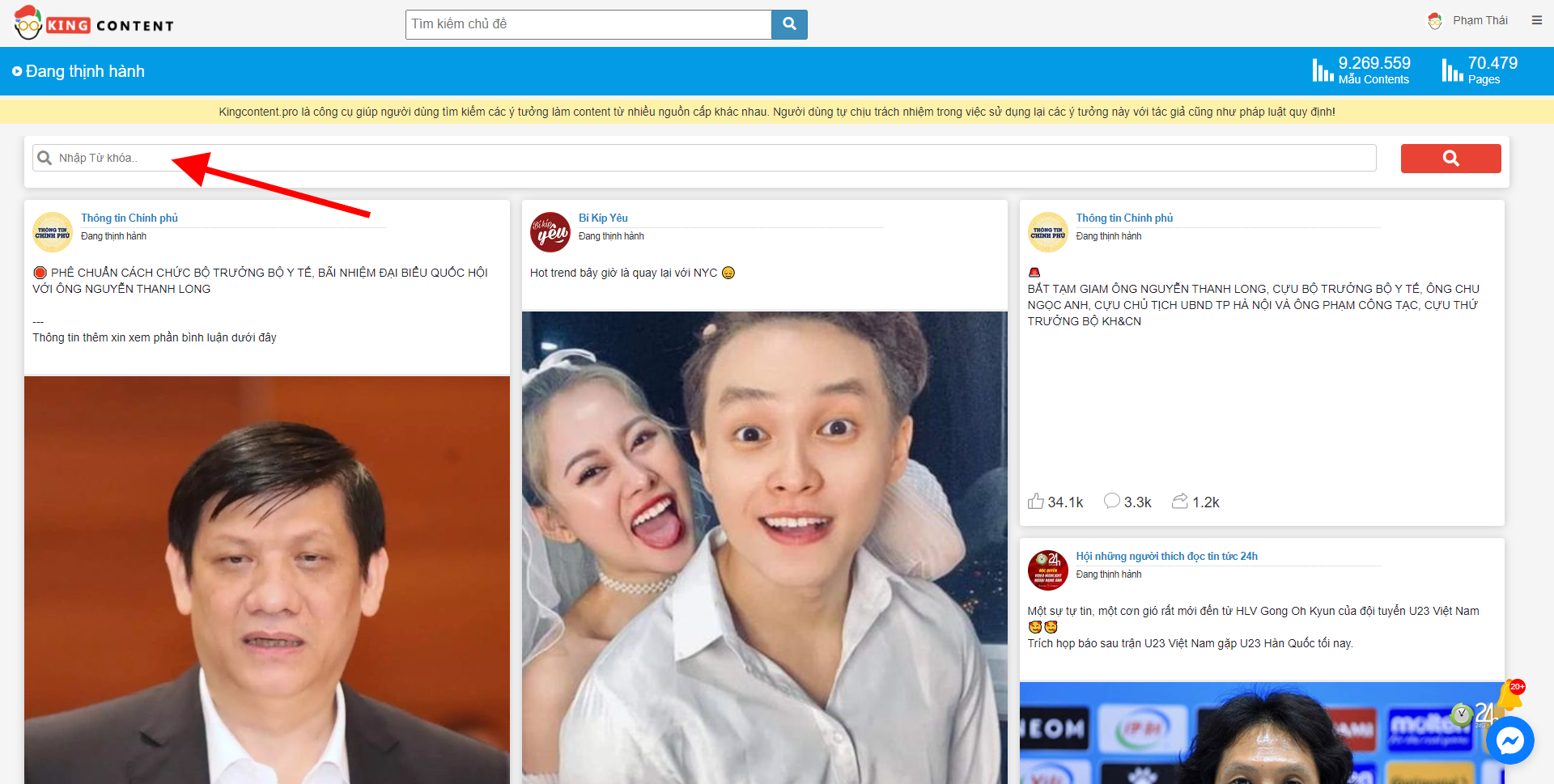The width and height of the screenshot is (1554, 784).
Task: Click the yellow Kingcontent.pro disclaimer notice
Action: tap(777, 112)
